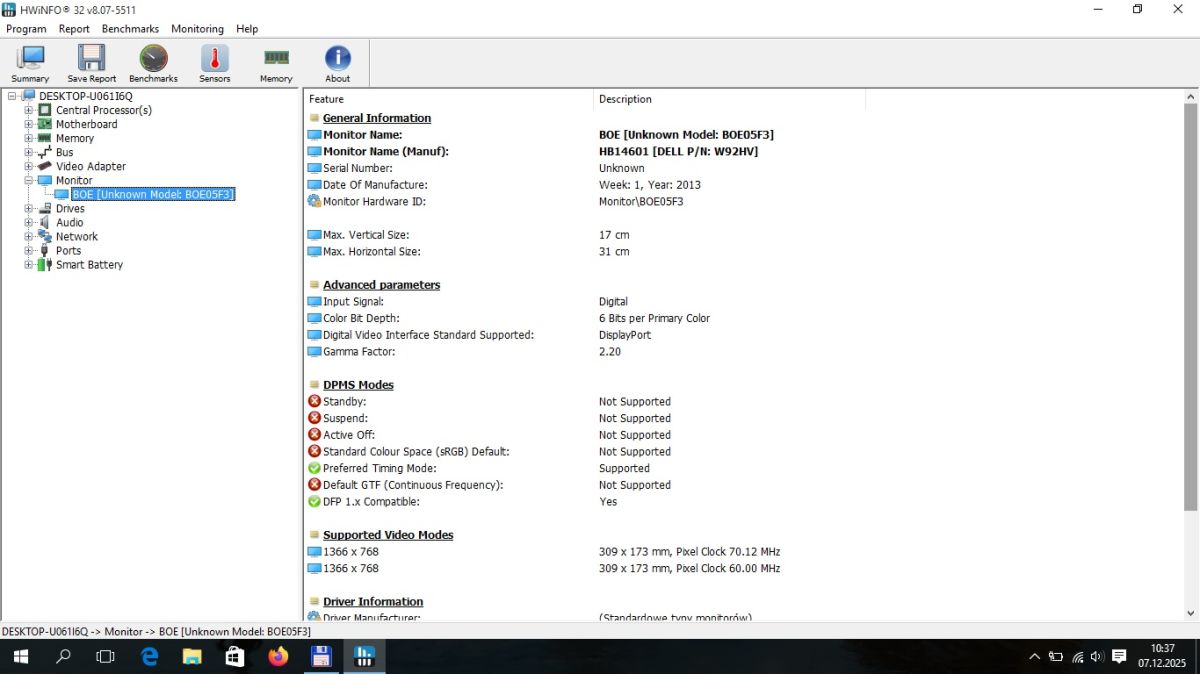
Task: Select BOE [Unknown Model: BOE05F3] tree item
Action: click(x=153, y=194)
